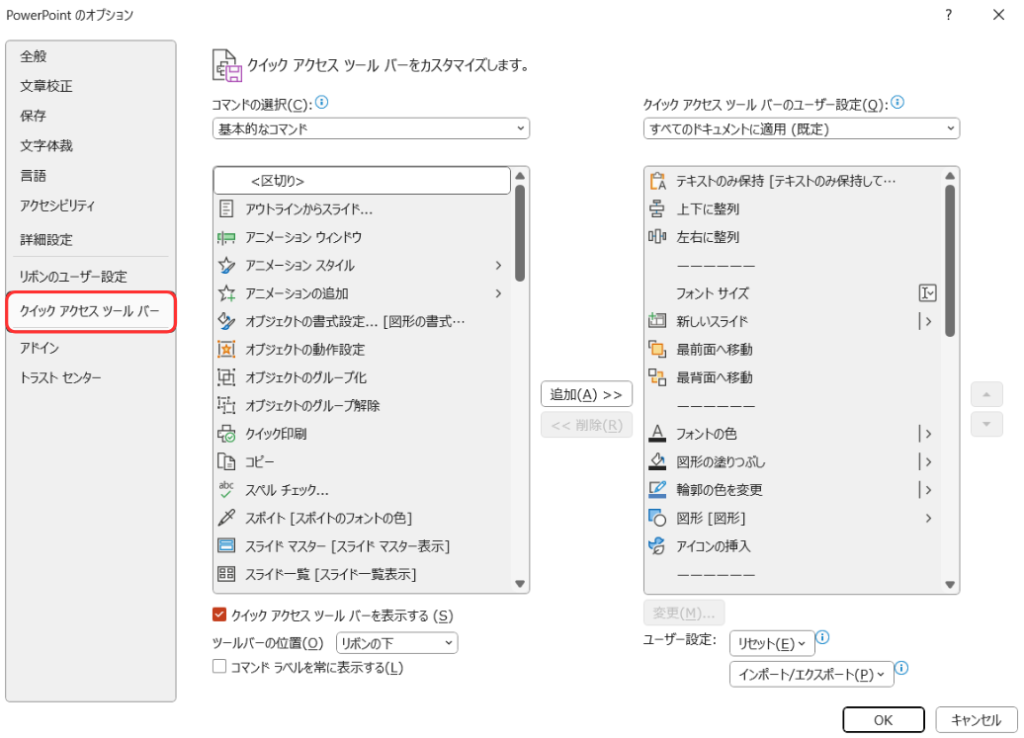Switch to the 詳細設定 category
Image resolution: width=1024 pixels, height=738 pixels.
91,240
